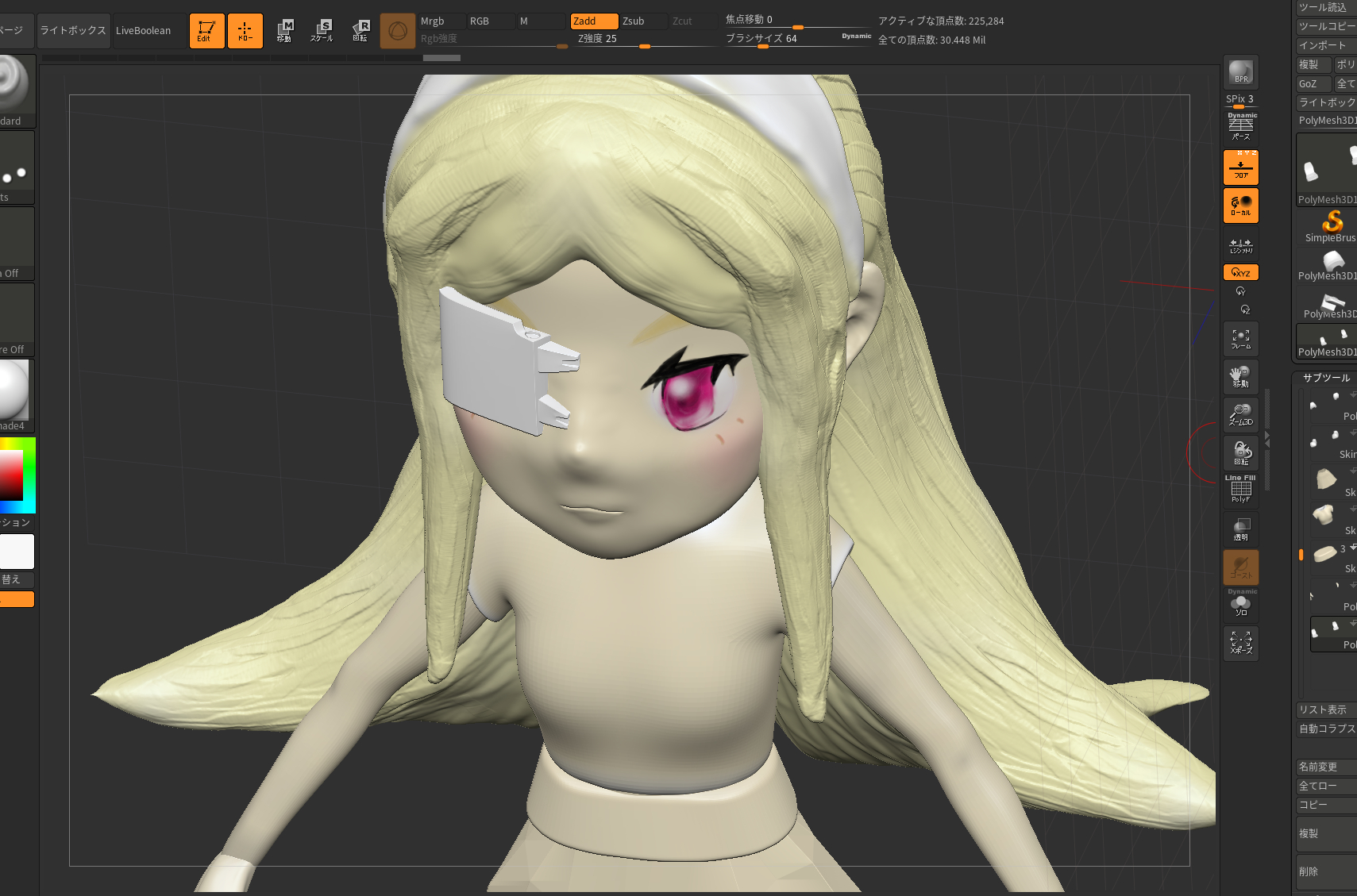1357x896 pixels.
Task: Toggle LiveBoolean mode
Action: point(149,31)
